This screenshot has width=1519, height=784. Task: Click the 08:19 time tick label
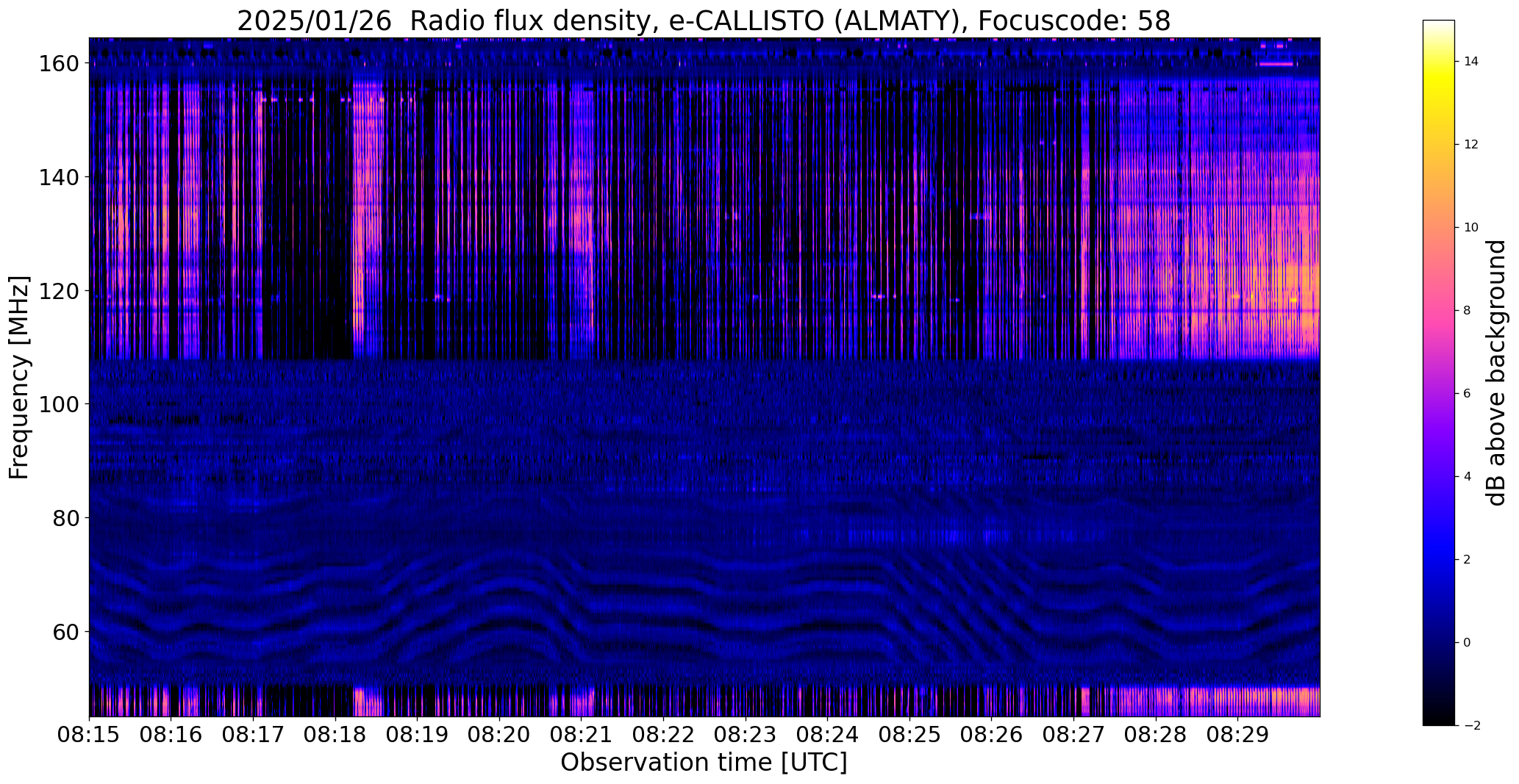point(418,734)
